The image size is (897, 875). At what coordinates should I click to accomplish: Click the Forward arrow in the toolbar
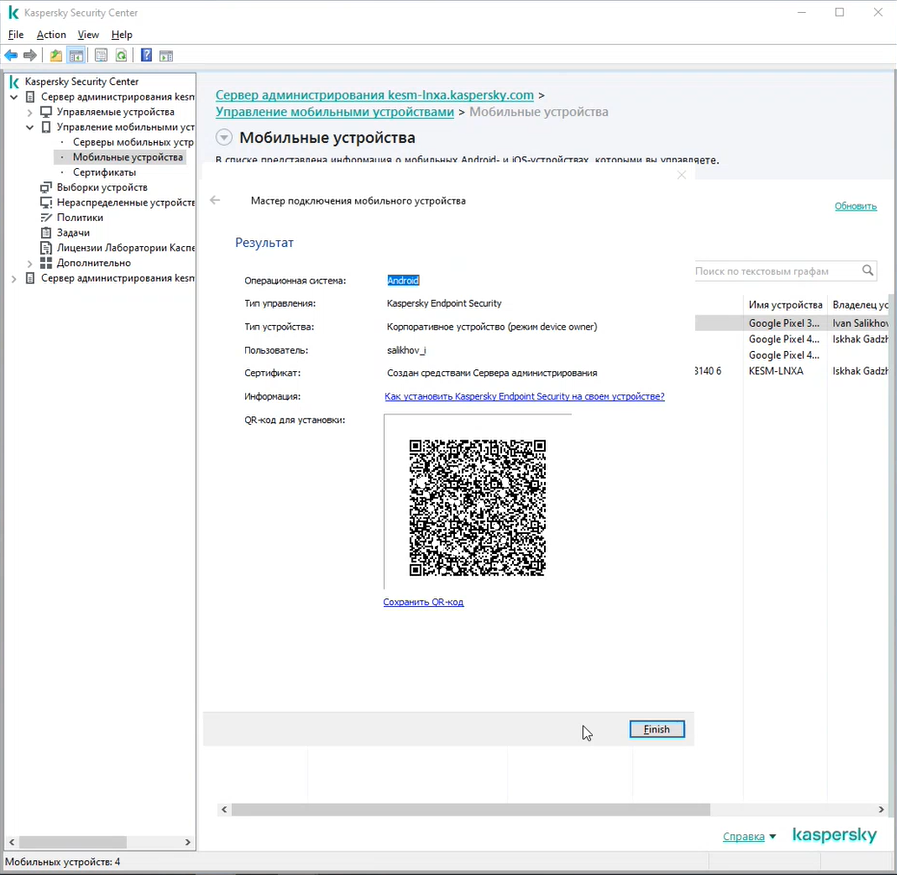pyautogui.click(x=30, y=55)
